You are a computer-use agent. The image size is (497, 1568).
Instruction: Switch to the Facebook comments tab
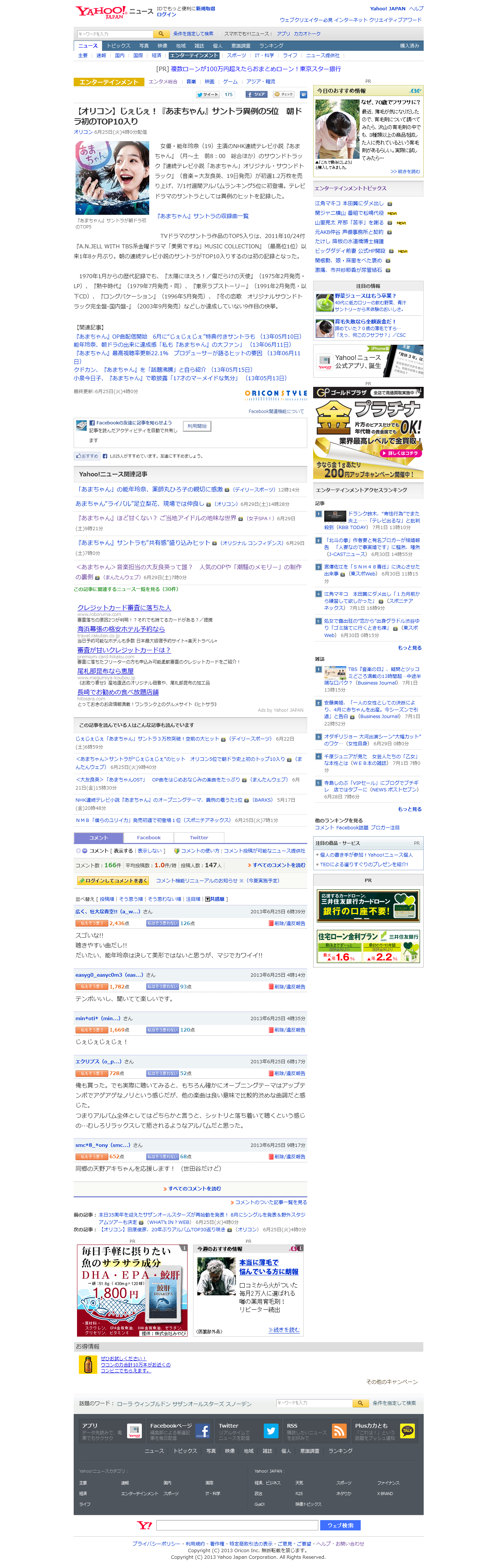tap(148, 837)
